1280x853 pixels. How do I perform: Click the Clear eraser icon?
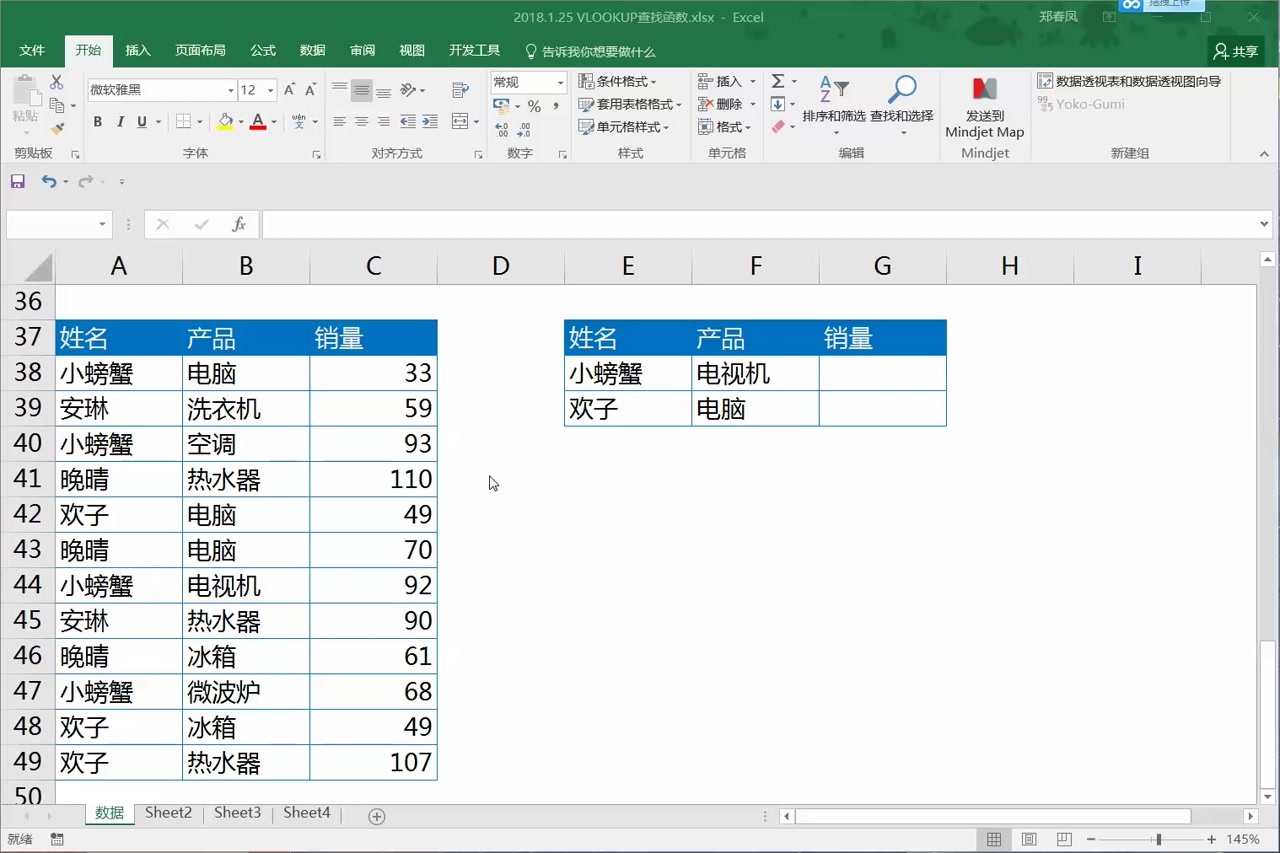pyautogui.click(x=778, y=127)
